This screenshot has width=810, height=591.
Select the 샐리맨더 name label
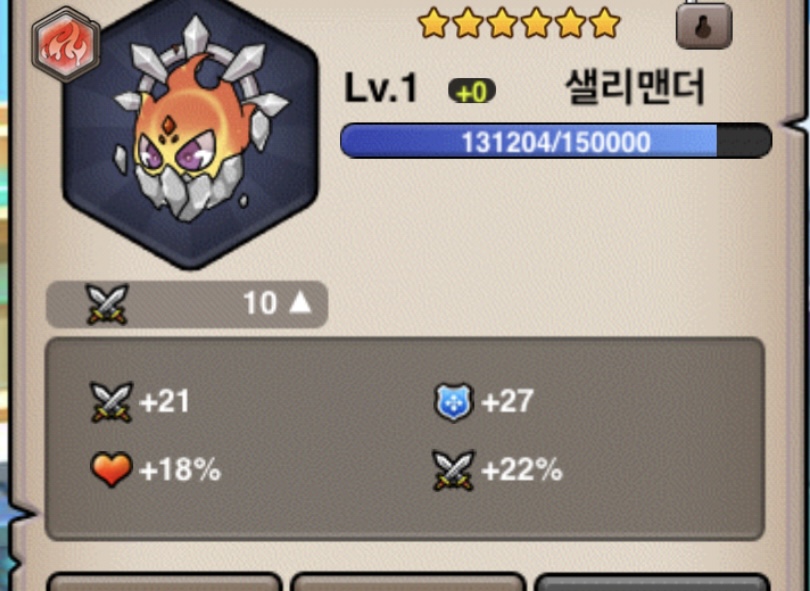[635, 87]
